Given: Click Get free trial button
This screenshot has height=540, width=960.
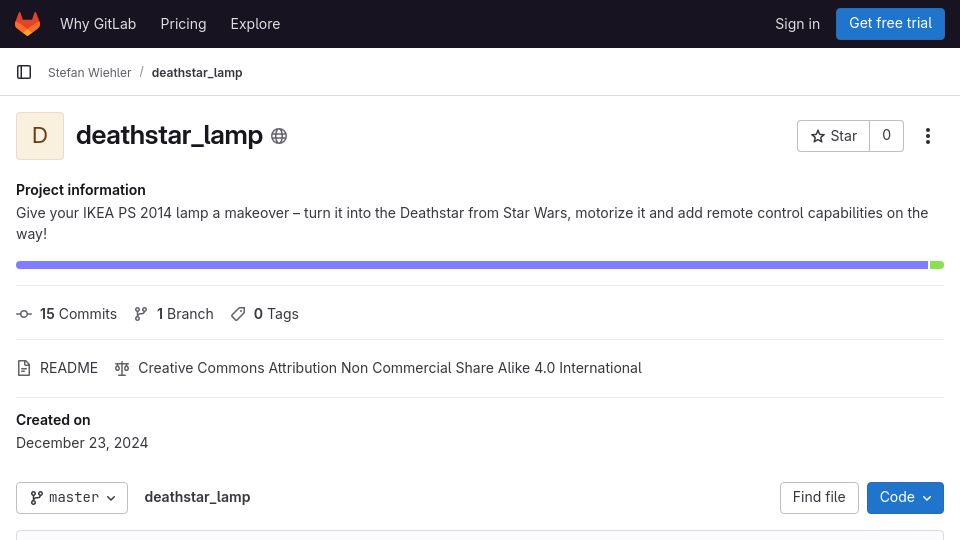Looking at the screenshot, I should click(x=890, y=24).
